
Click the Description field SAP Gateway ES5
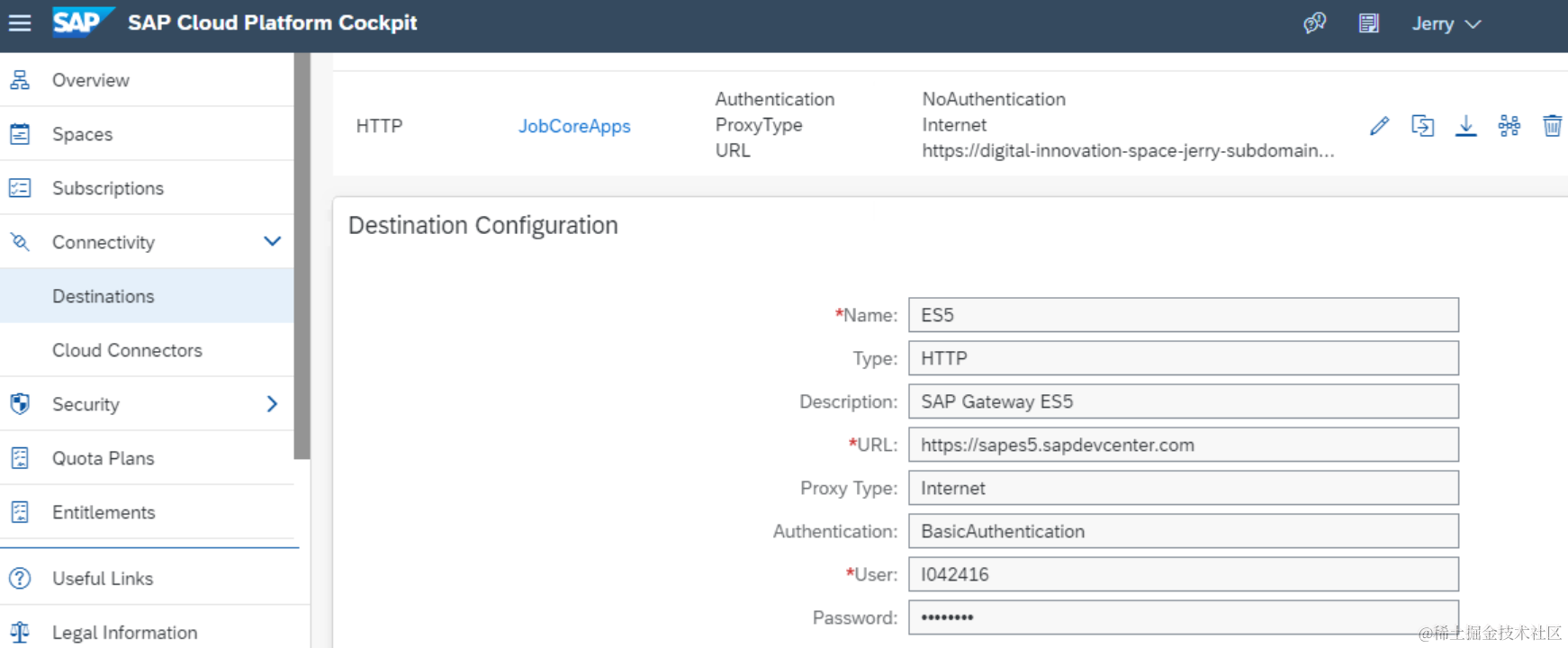click(x=1184, y=401)
